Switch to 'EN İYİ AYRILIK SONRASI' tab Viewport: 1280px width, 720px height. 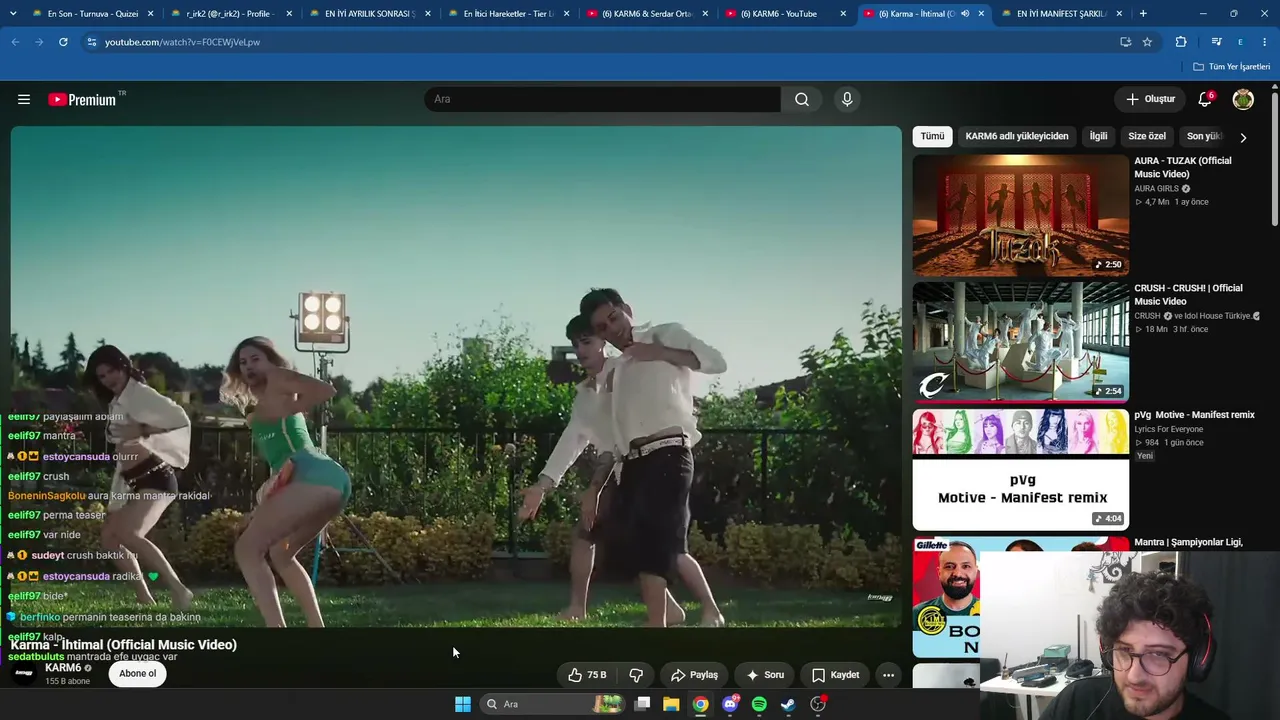pos(368,14)
